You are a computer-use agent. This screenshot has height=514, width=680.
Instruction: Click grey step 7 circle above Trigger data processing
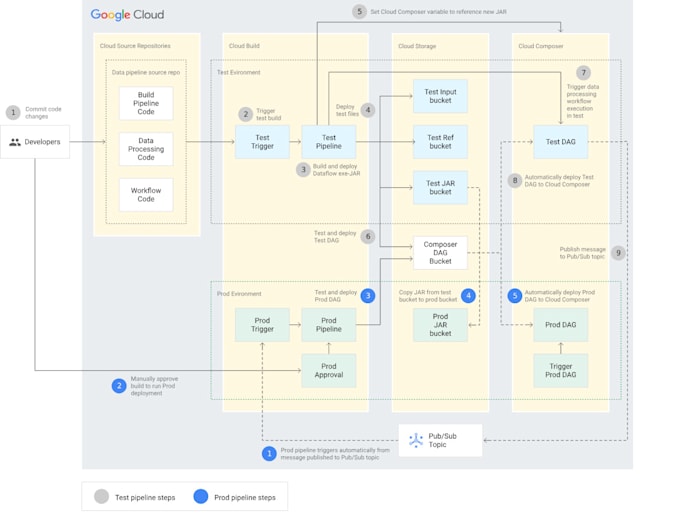[583, 73]
